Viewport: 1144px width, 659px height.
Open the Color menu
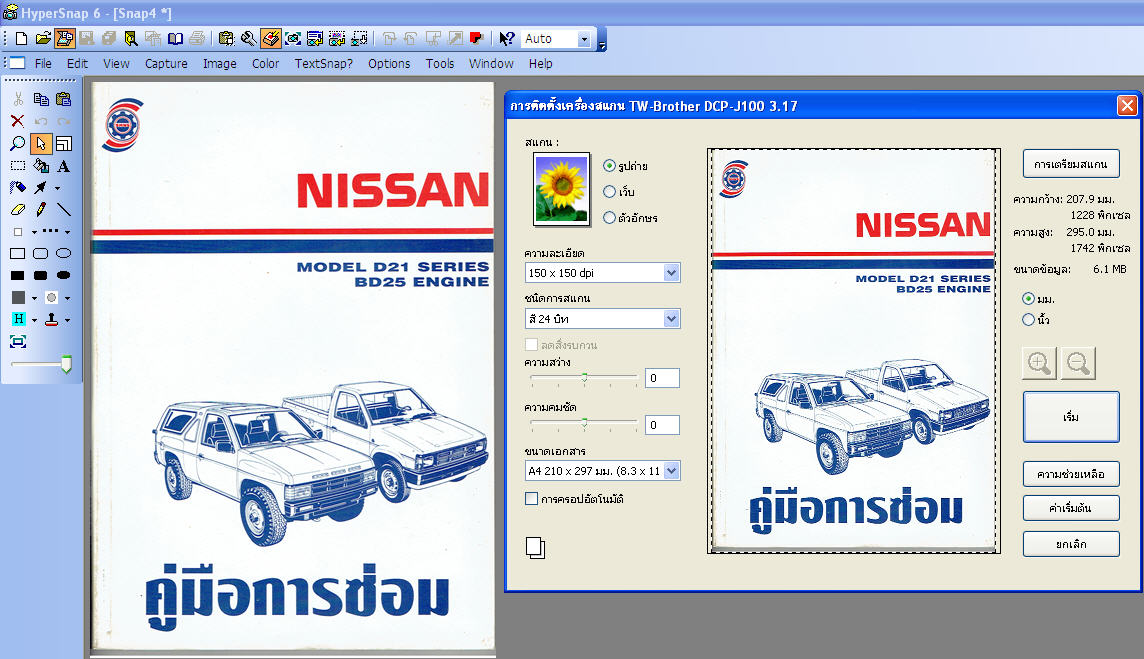pyautogui.click(x=266, y=63)
